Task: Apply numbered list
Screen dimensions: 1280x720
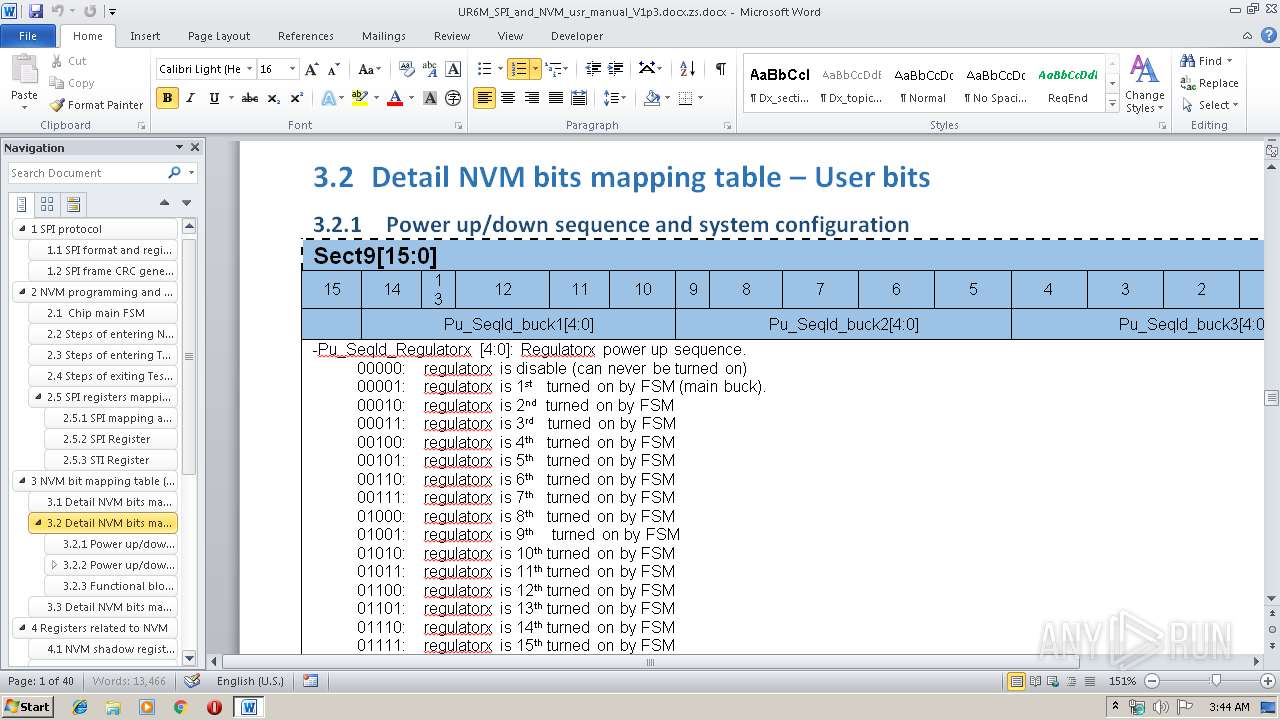Action: (518, 69)
